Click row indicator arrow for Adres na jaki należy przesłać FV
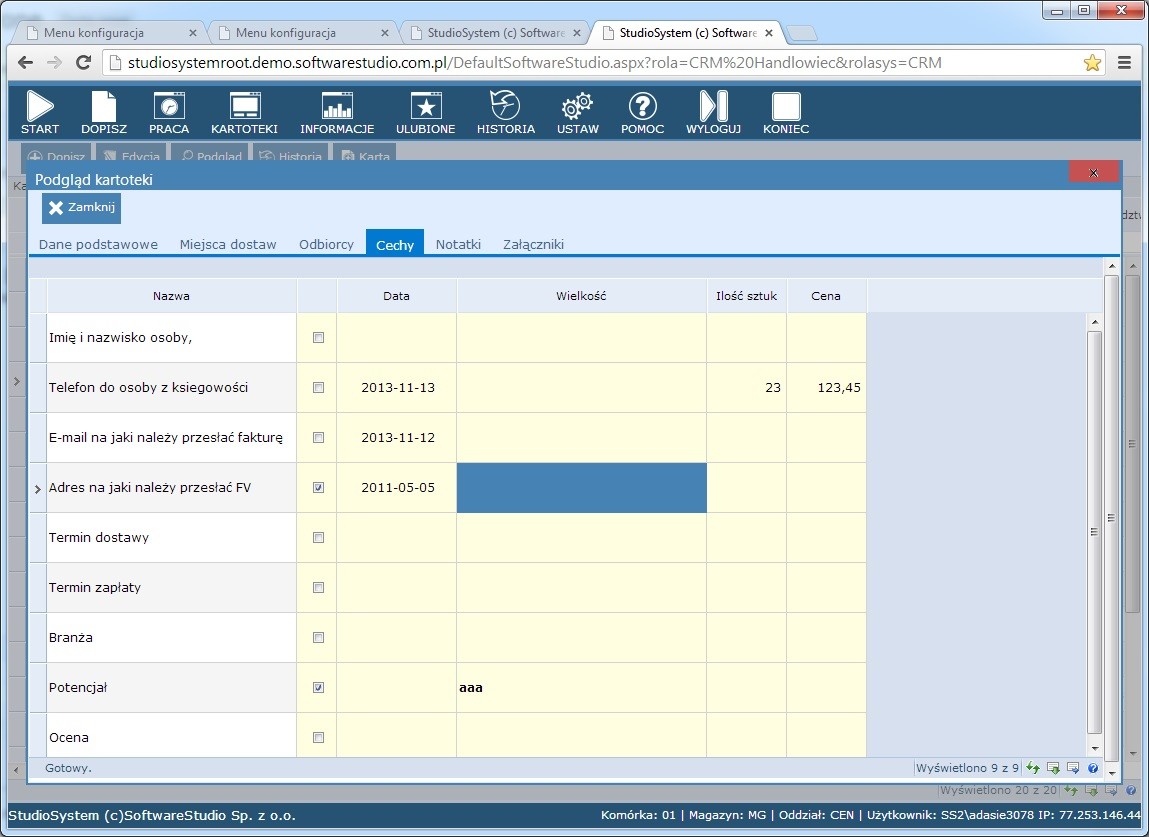Screen dimensions: 1149x837 (x=37, y=488)
